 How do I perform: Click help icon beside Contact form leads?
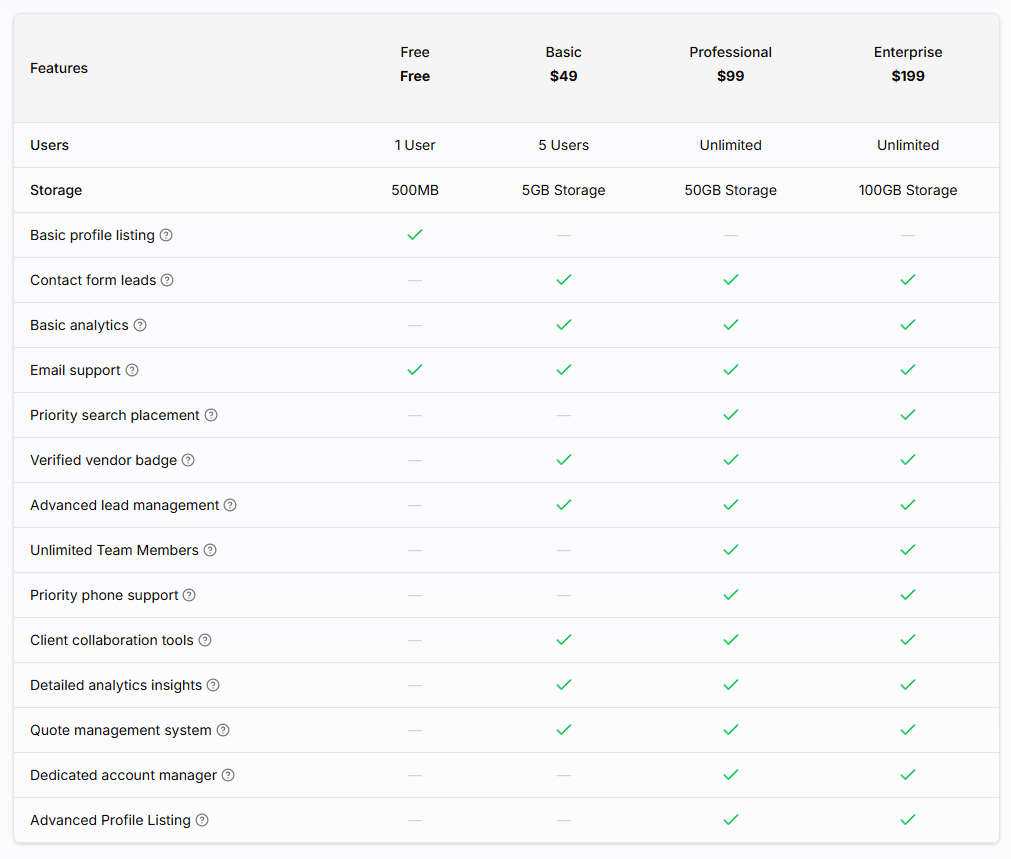(167, 280)
